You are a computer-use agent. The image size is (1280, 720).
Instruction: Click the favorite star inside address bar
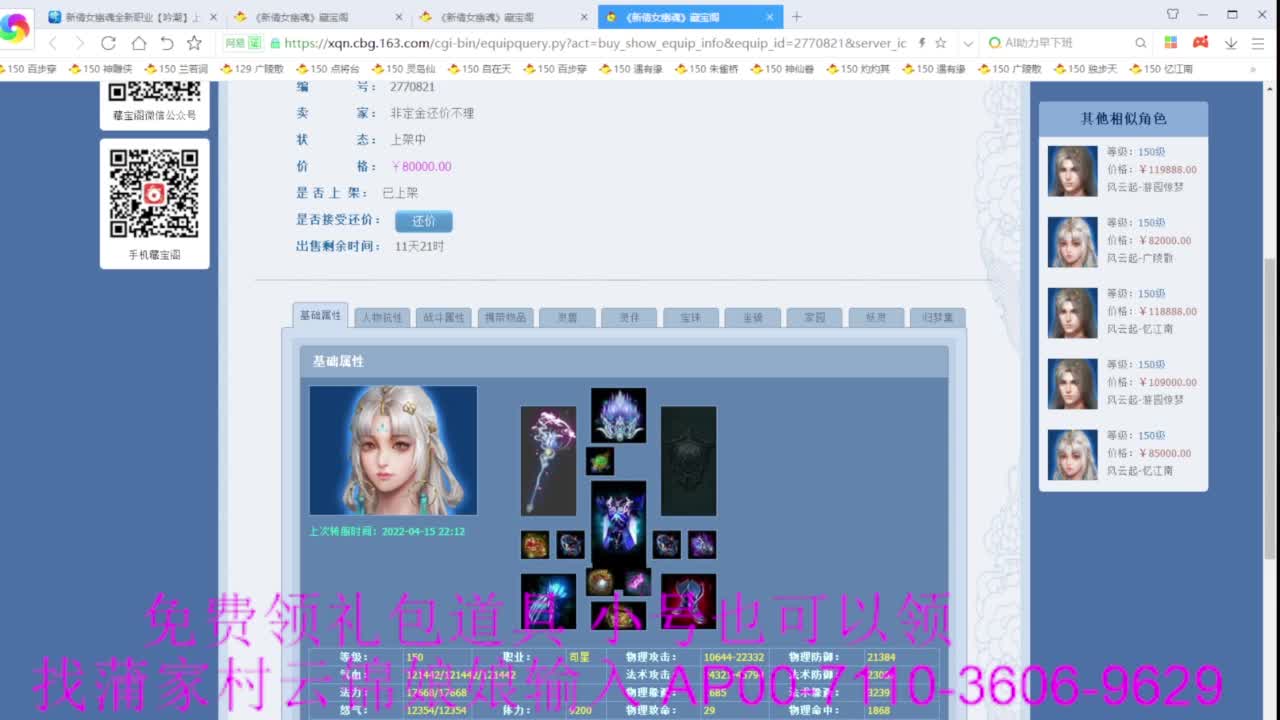tap(941, 43)
